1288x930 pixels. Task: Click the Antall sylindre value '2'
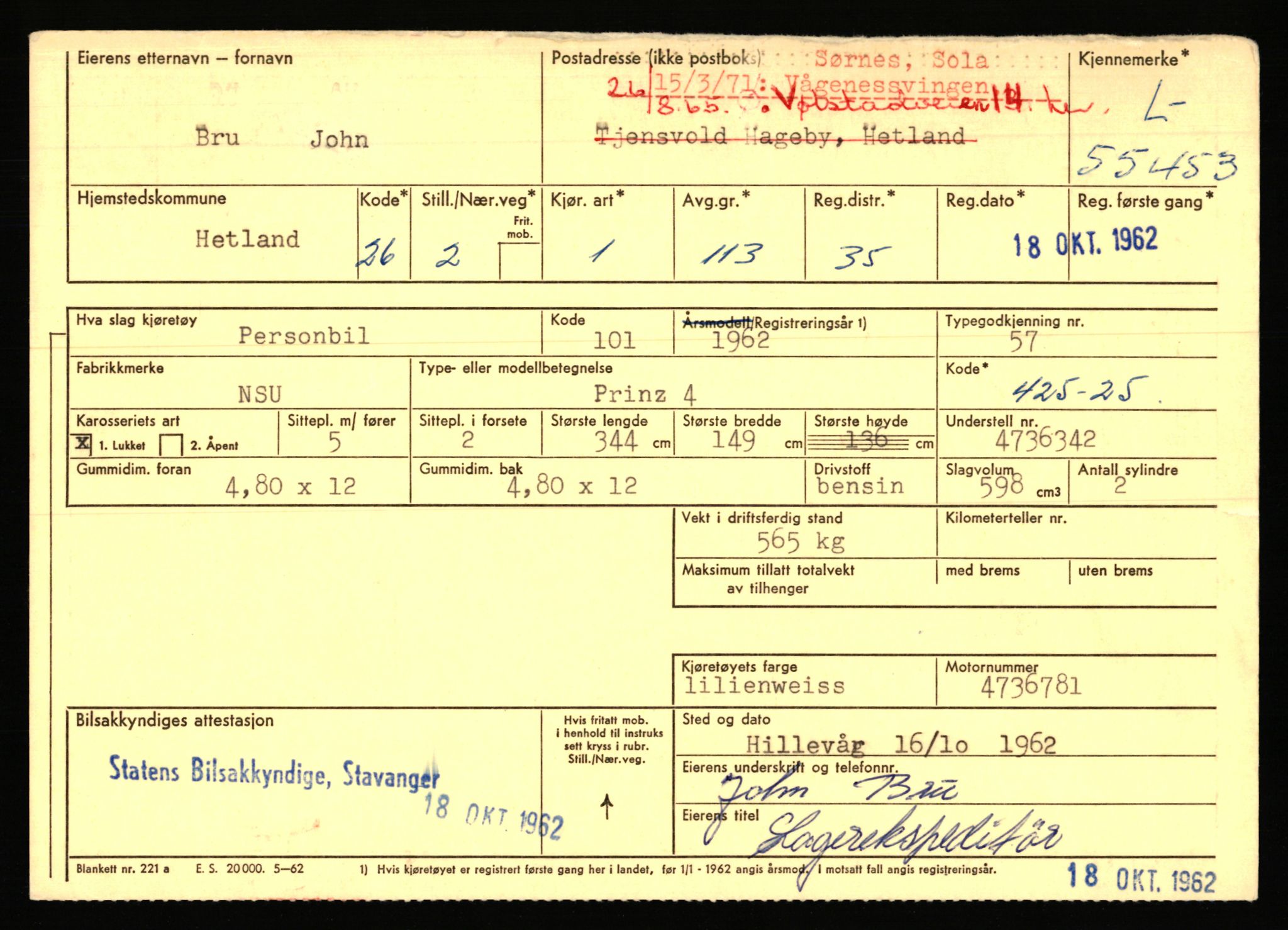1119,486
